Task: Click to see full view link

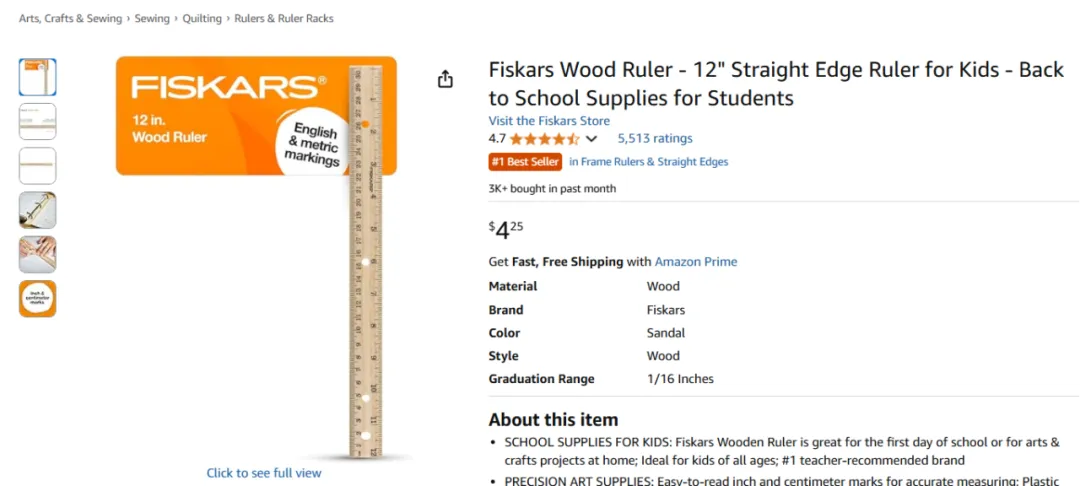Action: [264, 473]
